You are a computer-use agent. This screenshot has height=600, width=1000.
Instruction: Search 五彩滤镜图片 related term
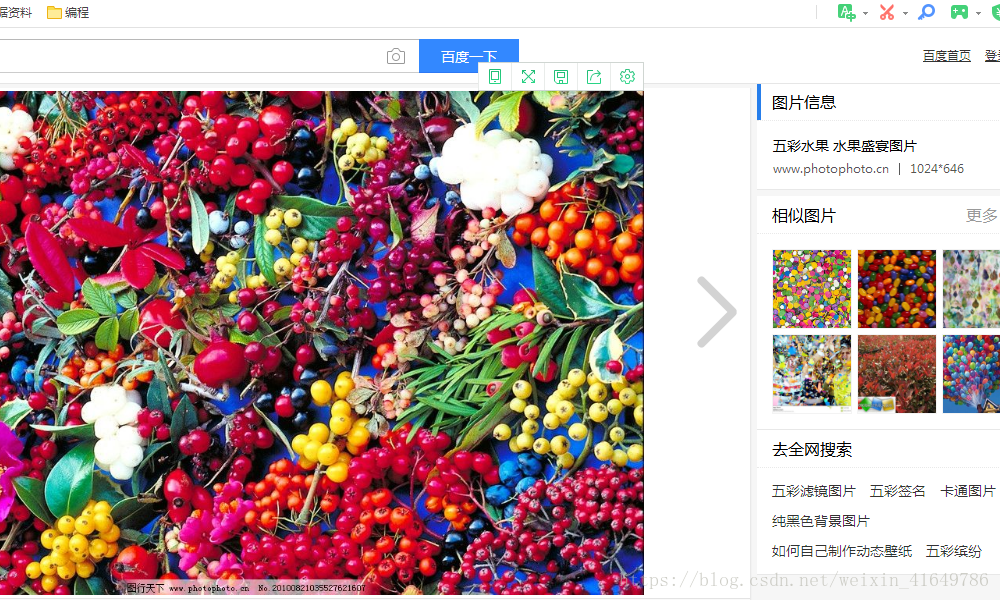(x=814, y=491)
